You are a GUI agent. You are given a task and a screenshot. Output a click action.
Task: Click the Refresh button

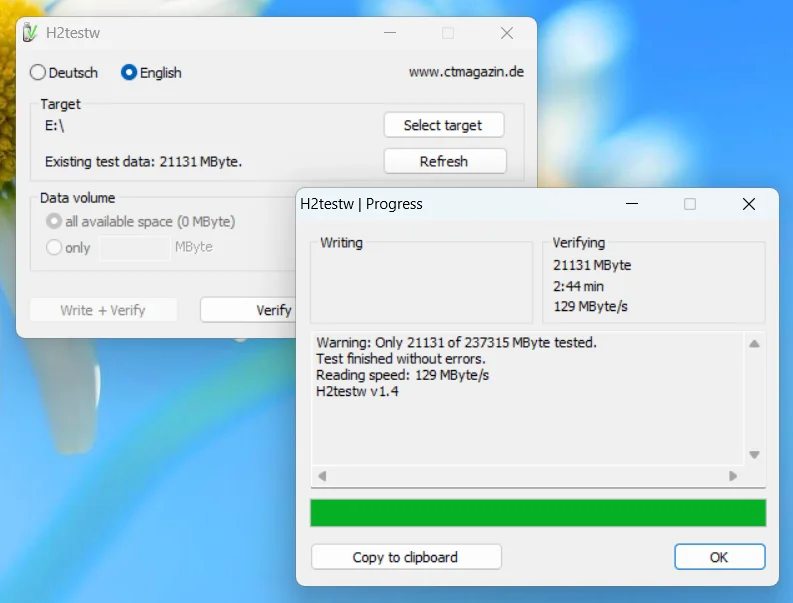coord(445,161)
